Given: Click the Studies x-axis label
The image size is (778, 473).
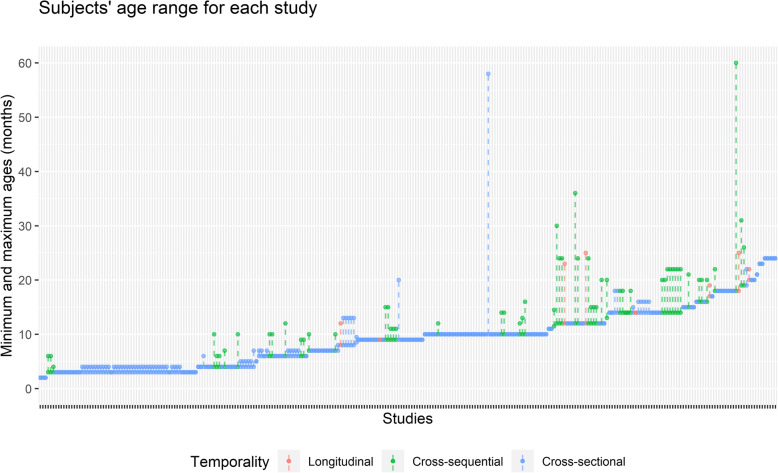Looking at the screenshot, I should coord(407,421).
